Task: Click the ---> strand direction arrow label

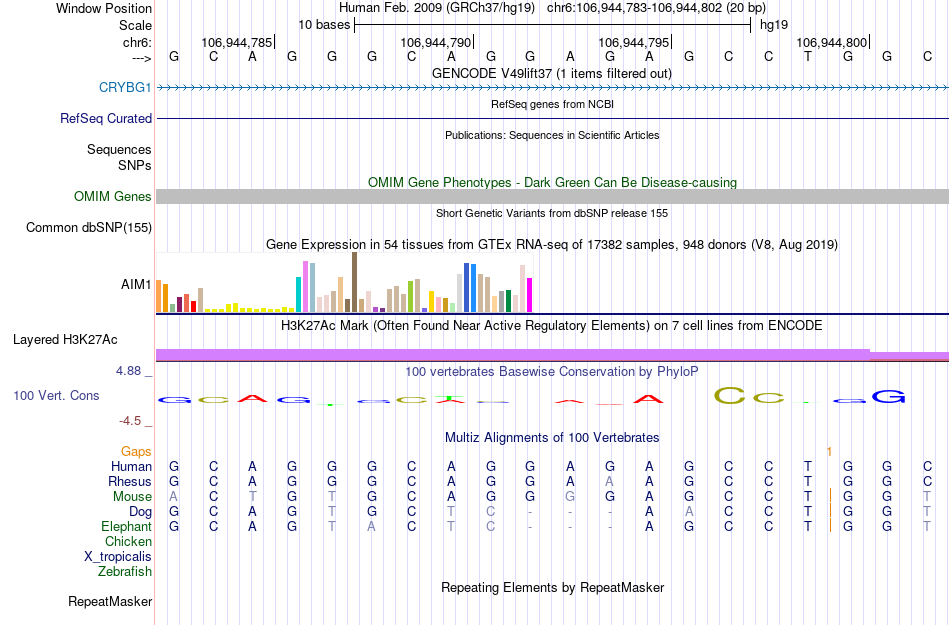Action: pos(142,58)
